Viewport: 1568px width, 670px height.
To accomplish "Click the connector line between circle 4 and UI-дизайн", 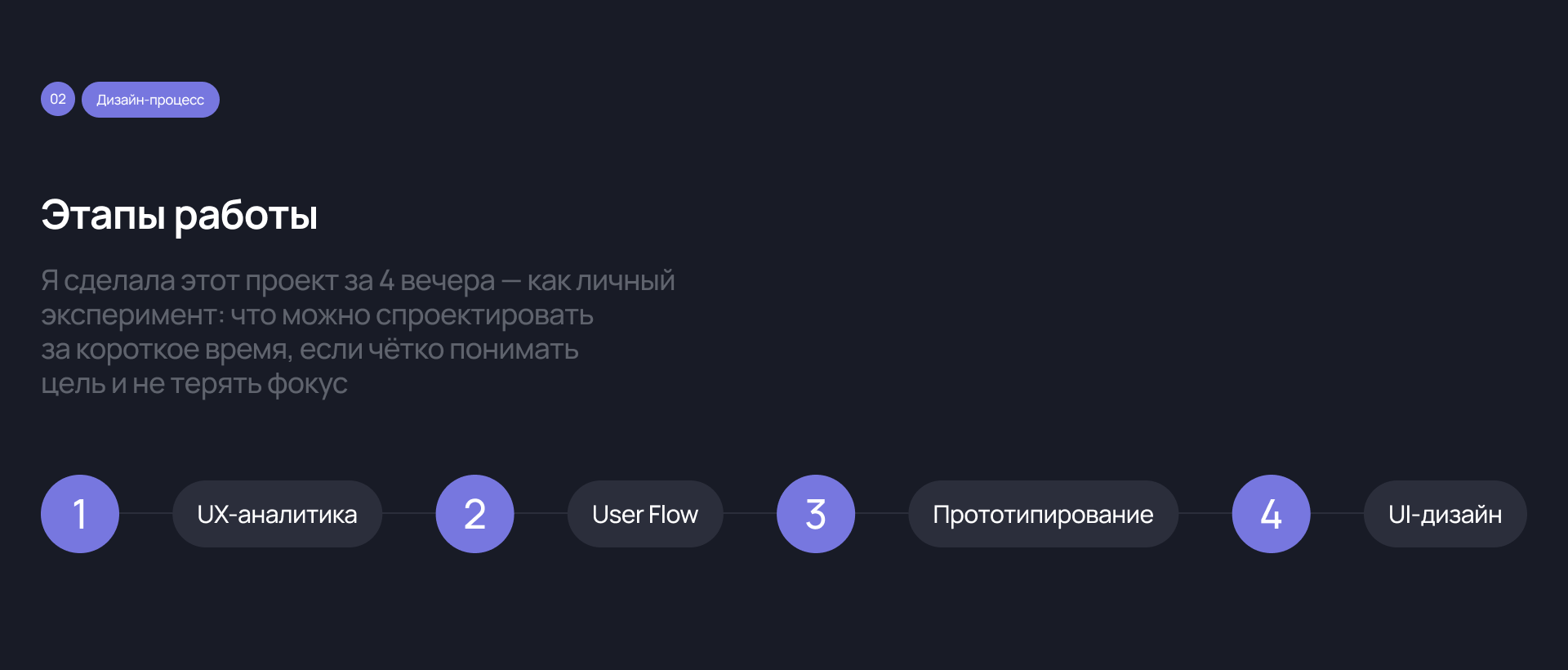I will coord(1337,514).
